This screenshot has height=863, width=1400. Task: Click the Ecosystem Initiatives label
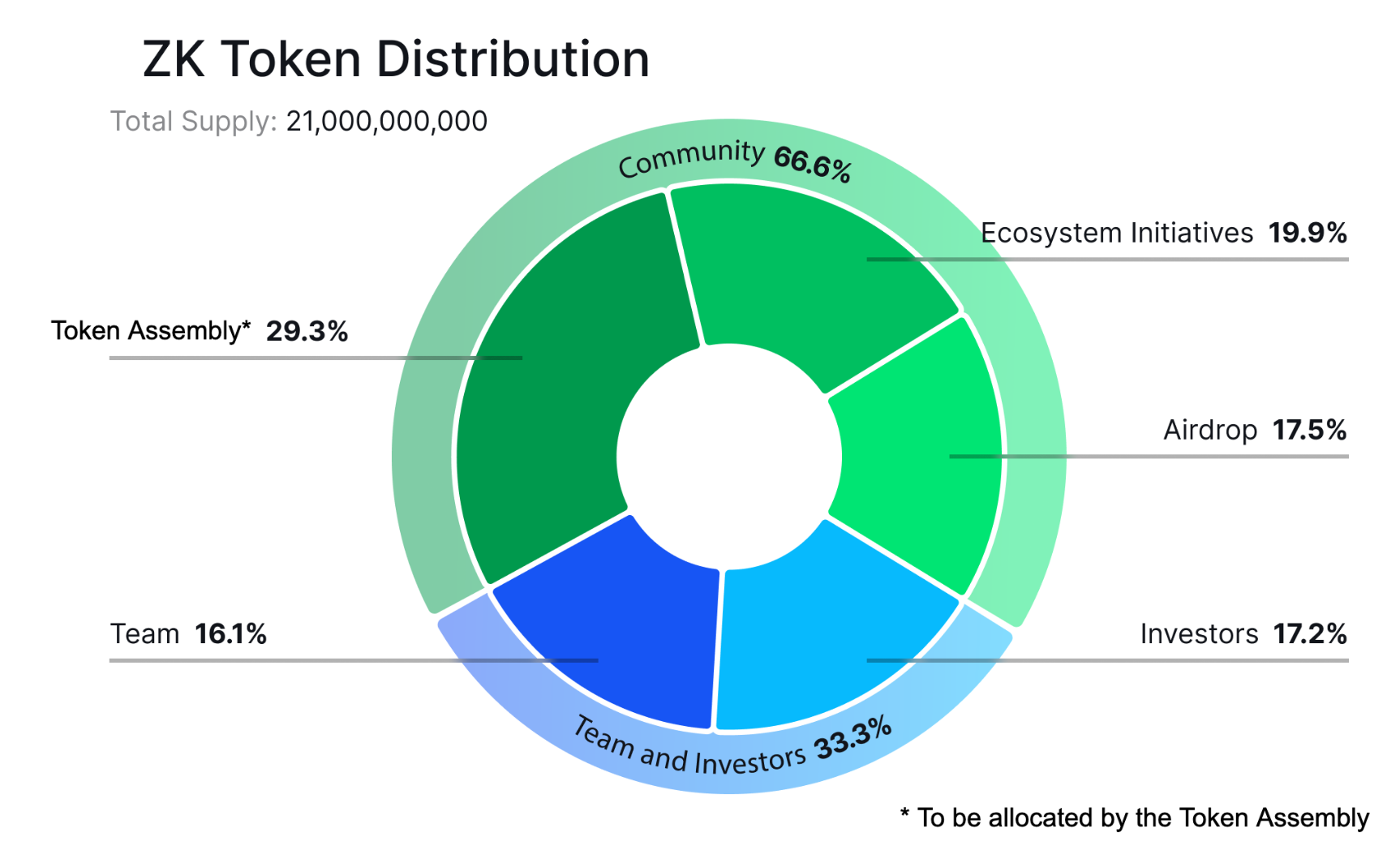pos(1116,233)
